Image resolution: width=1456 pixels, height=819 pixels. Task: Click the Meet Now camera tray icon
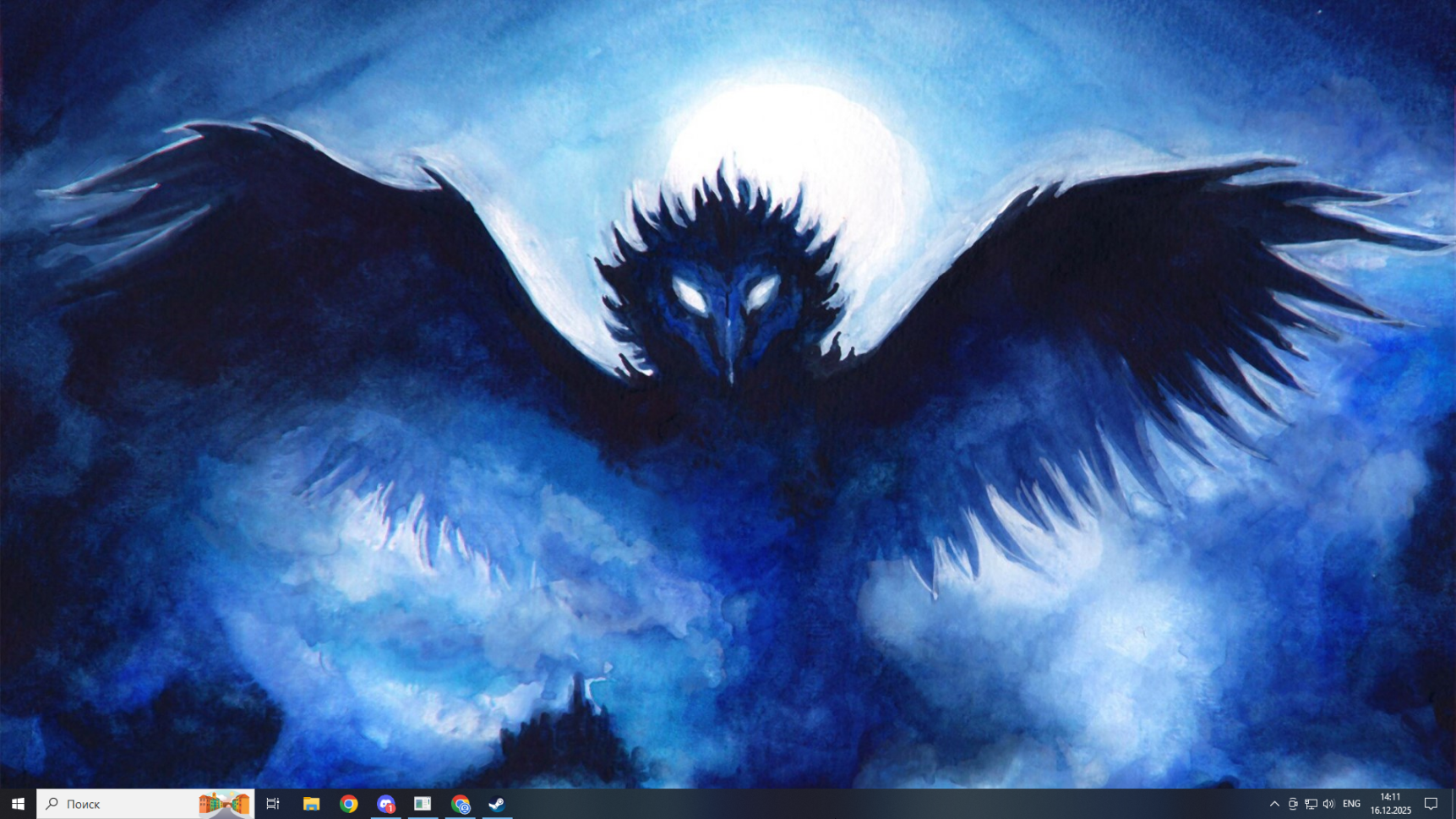pos(1293,804)
